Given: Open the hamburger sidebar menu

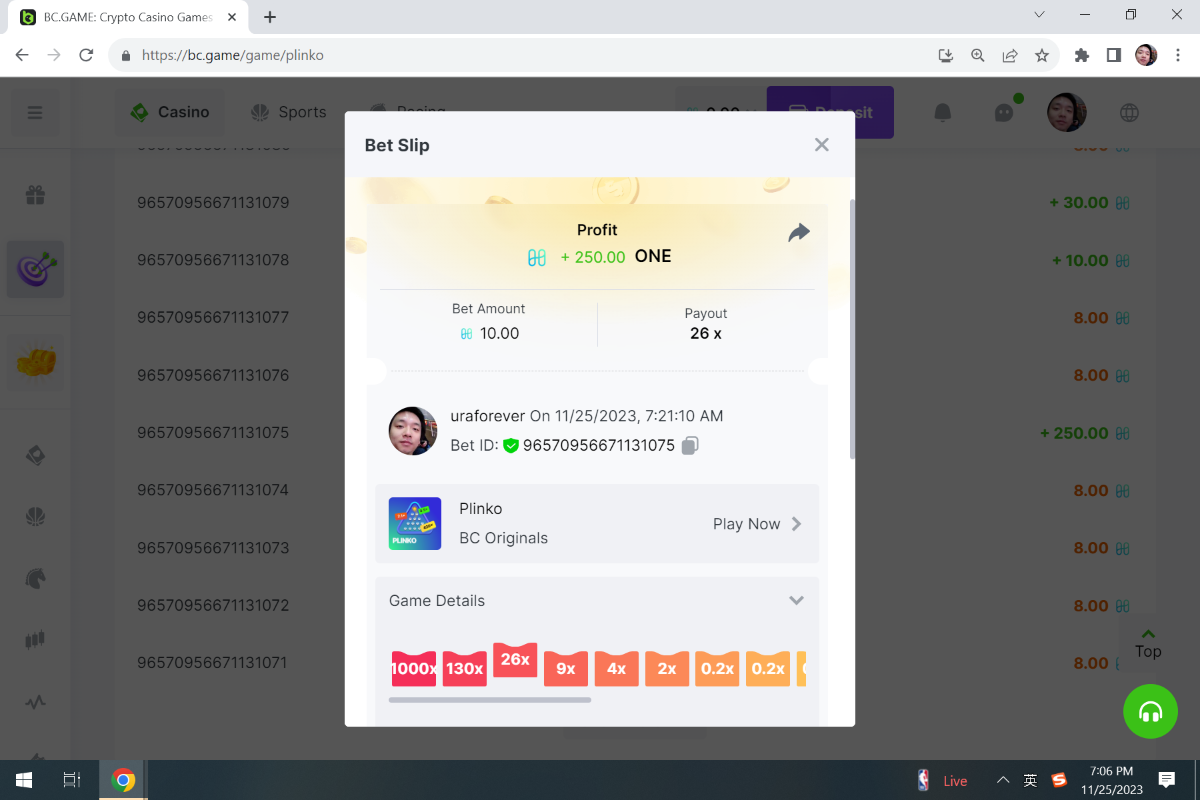Looking at the screenshot, I should pyautogui.click(x=35, y=113).
